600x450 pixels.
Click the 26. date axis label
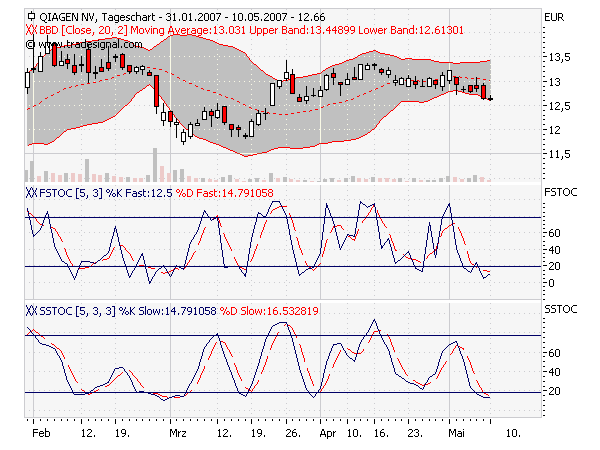tap(293, 433)
